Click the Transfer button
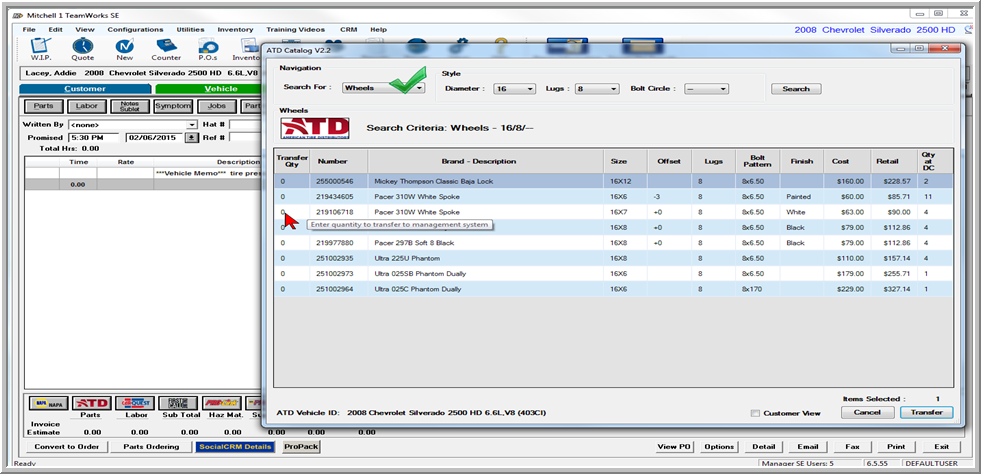Screen dimensions: 981x474 [927, 413]
